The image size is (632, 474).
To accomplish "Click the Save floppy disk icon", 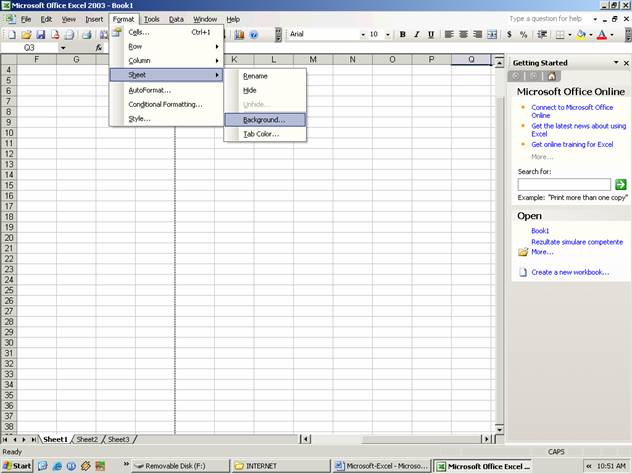I will point(41,35).
